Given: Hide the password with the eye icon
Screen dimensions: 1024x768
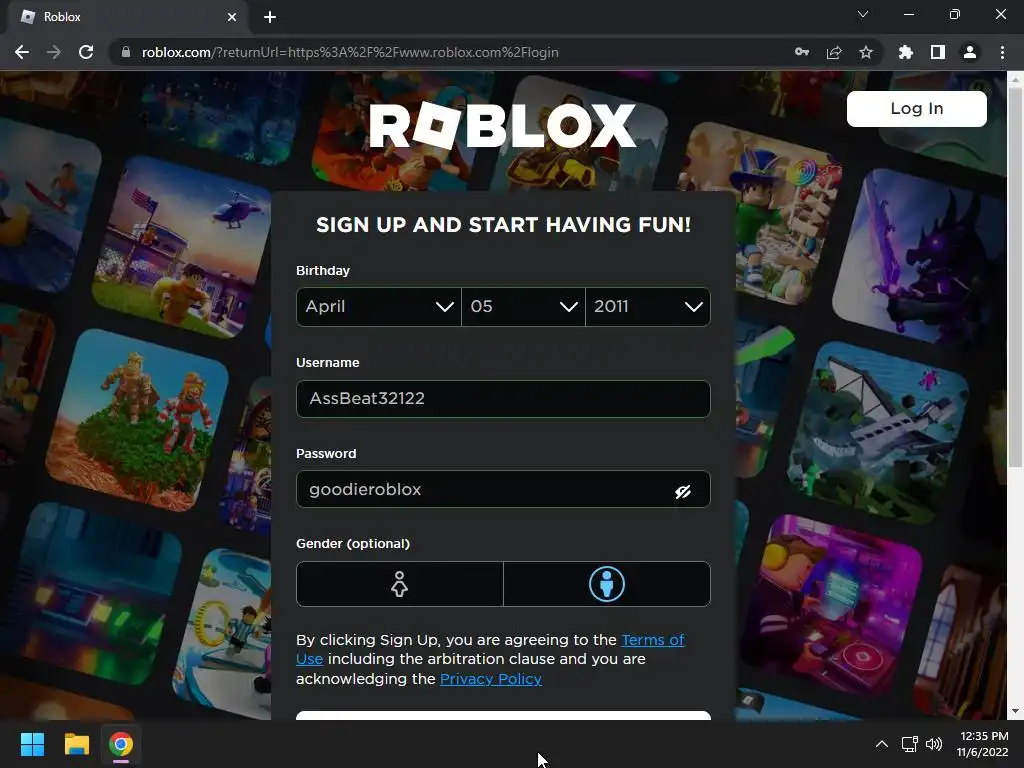Looking at the screenshot, I should [x=683, y=492].
